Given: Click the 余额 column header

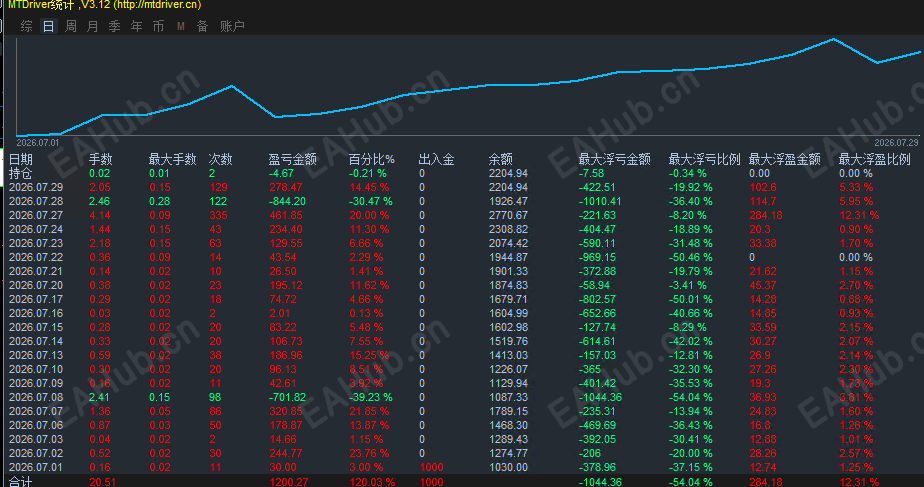Looking at the screenshot, I should pyautogui.click(x=501, y=159).
